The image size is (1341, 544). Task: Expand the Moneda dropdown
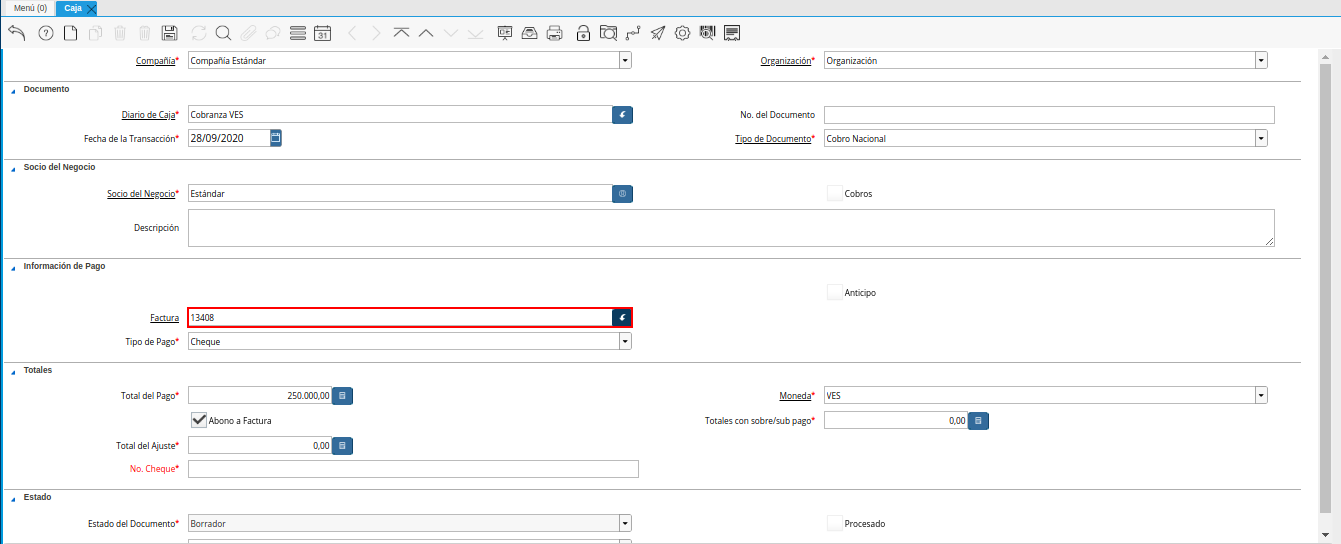click(1261, 395)
